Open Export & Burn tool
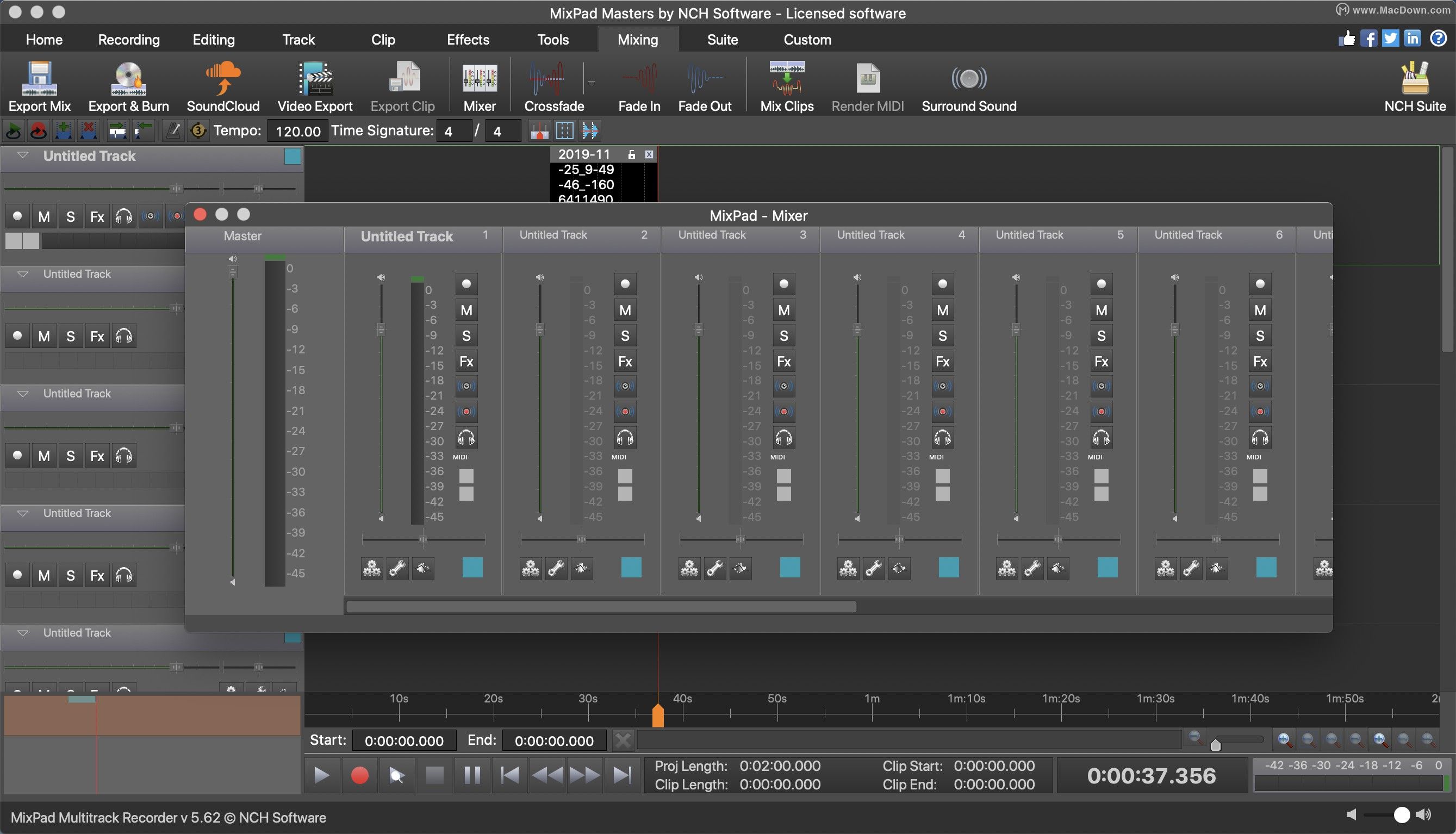 point(128,86)
